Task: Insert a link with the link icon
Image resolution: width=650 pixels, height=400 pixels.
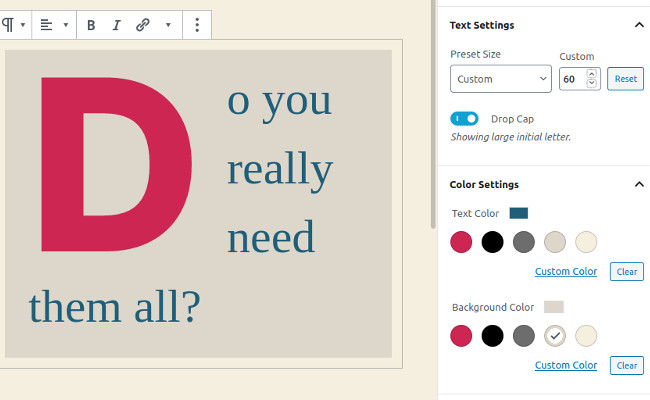Action: (143, 25)
